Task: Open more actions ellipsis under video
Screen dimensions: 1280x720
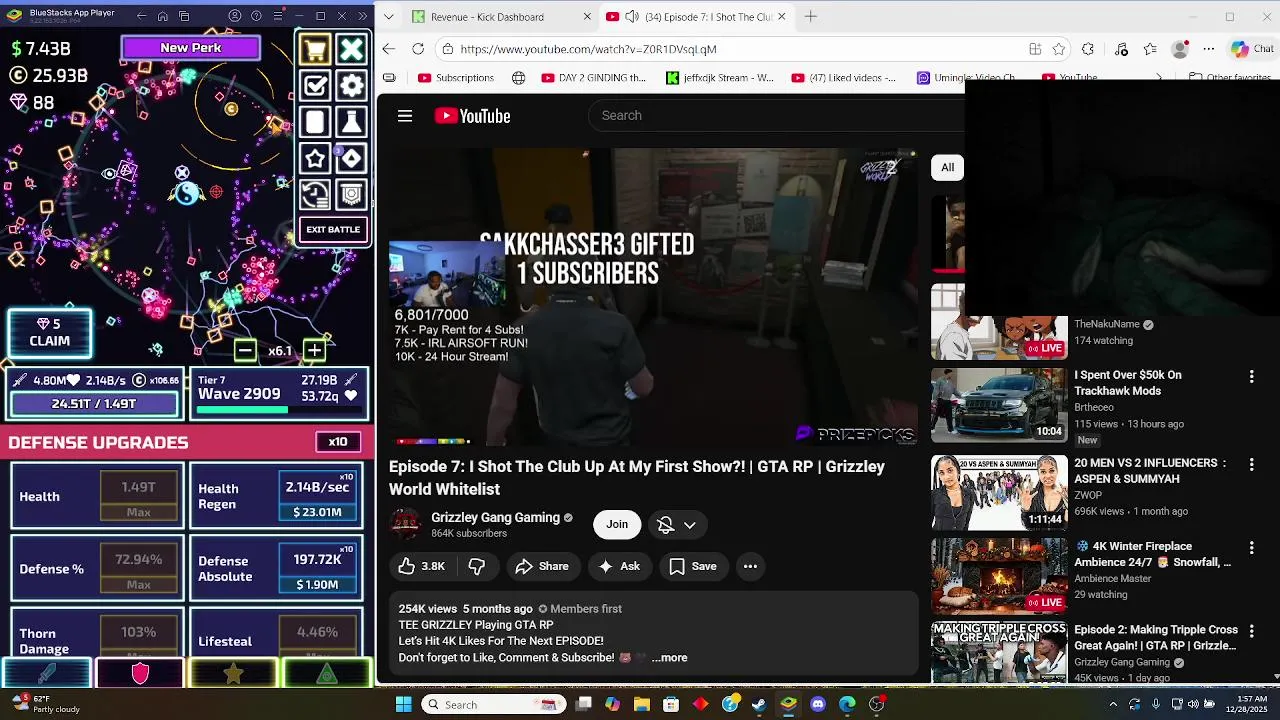Action: pyautogui.click(x=750, y=566)
